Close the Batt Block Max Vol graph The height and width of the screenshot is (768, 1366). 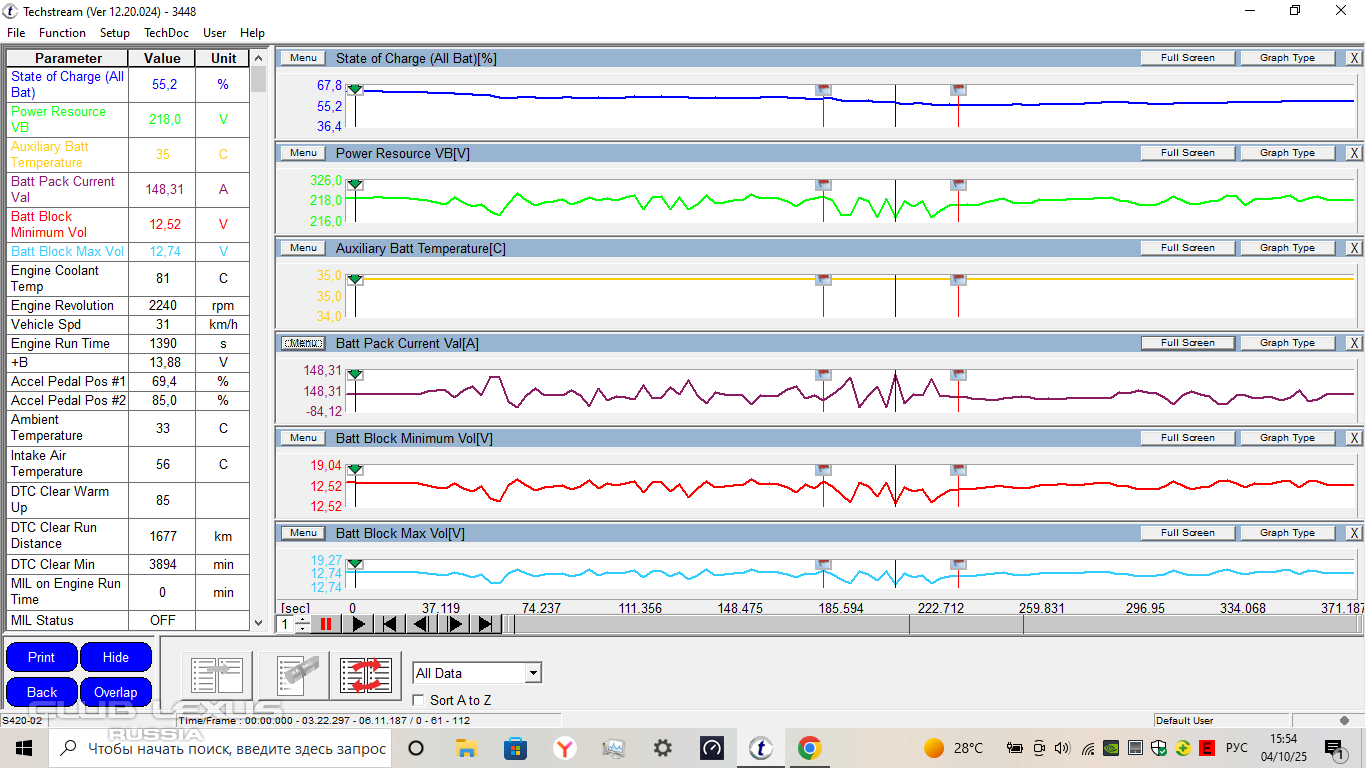[x=1353, y=533]
